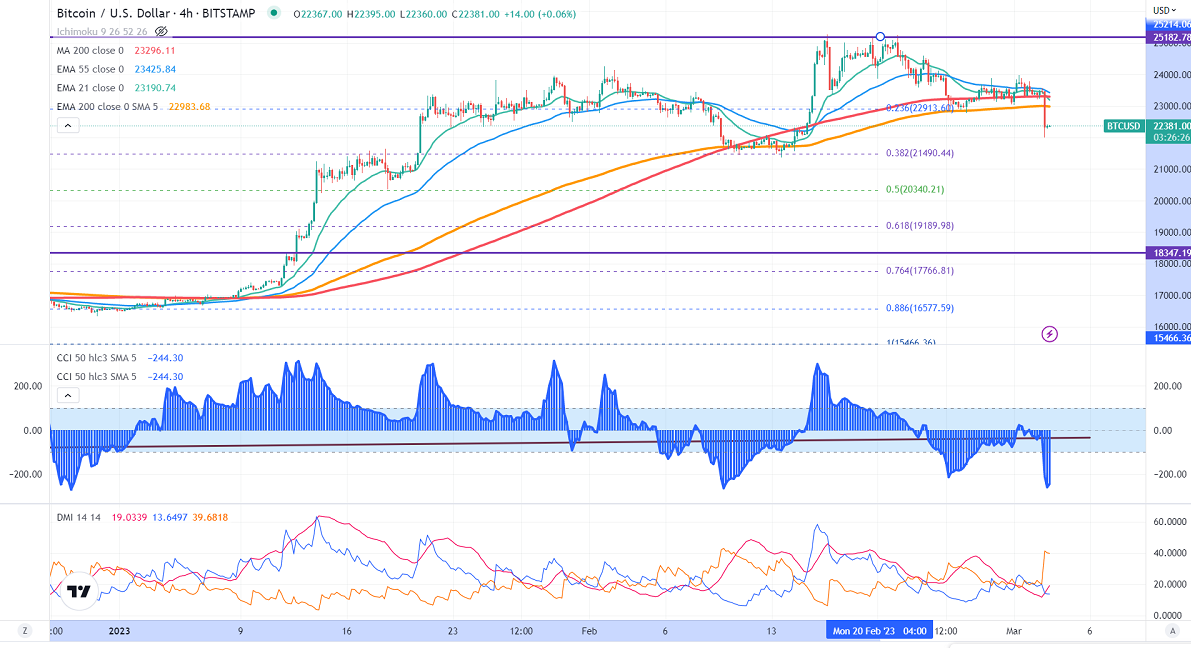Click the TradingView logo icon
The height and width of the screenshot is (648, 1191).
coord(77,591)
